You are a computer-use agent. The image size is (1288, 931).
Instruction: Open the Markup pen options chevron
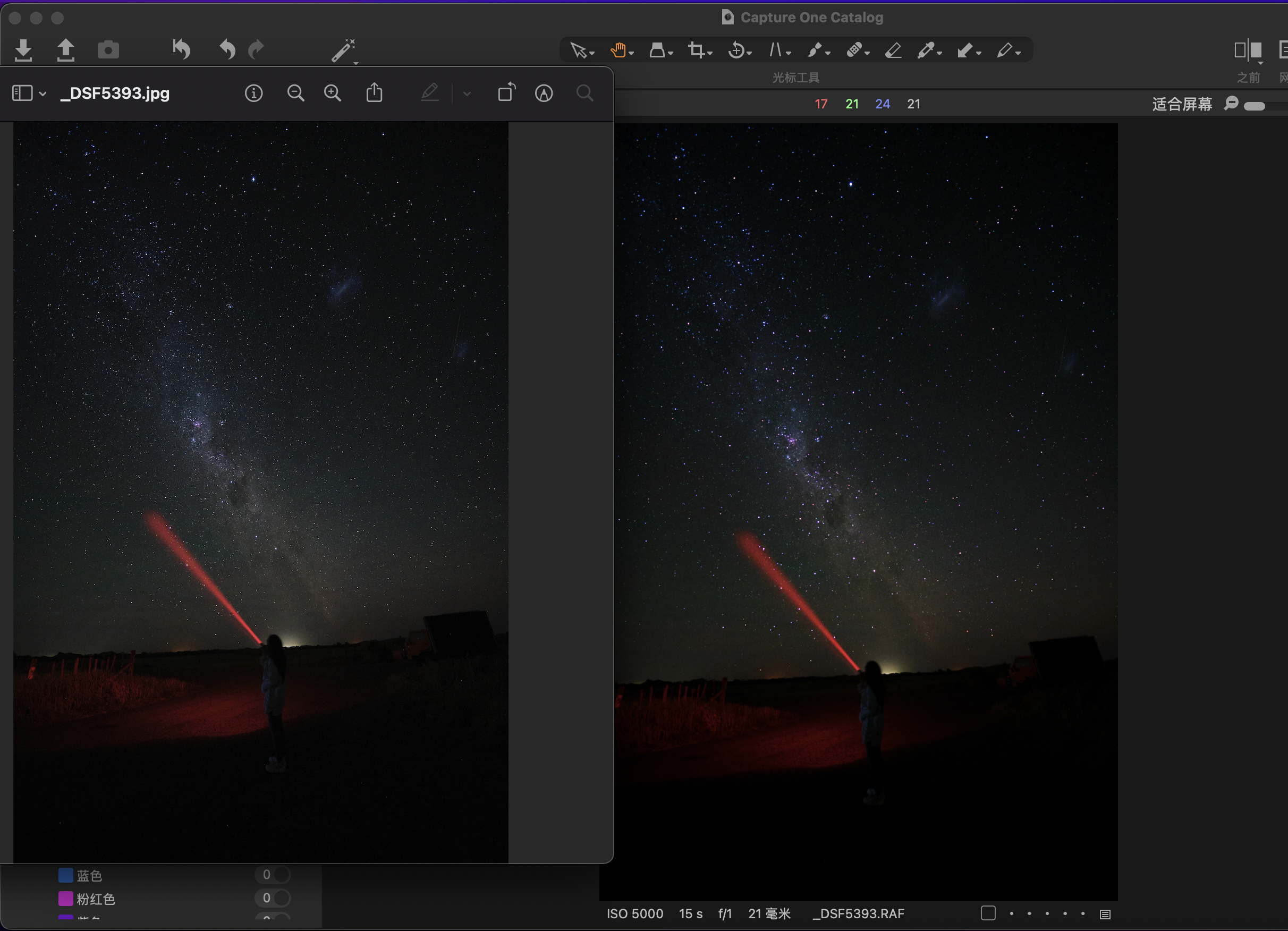467,94
